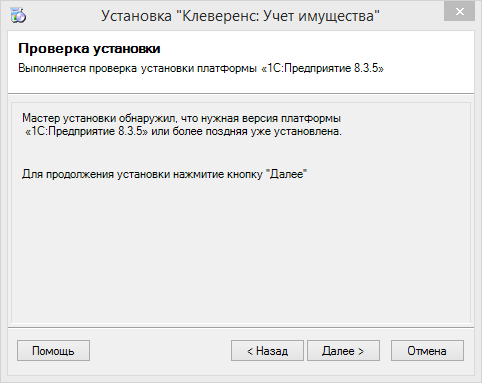Open help with the Помощь button
Viewport: 482px width, 383px height.
click(x=53, y=351)
